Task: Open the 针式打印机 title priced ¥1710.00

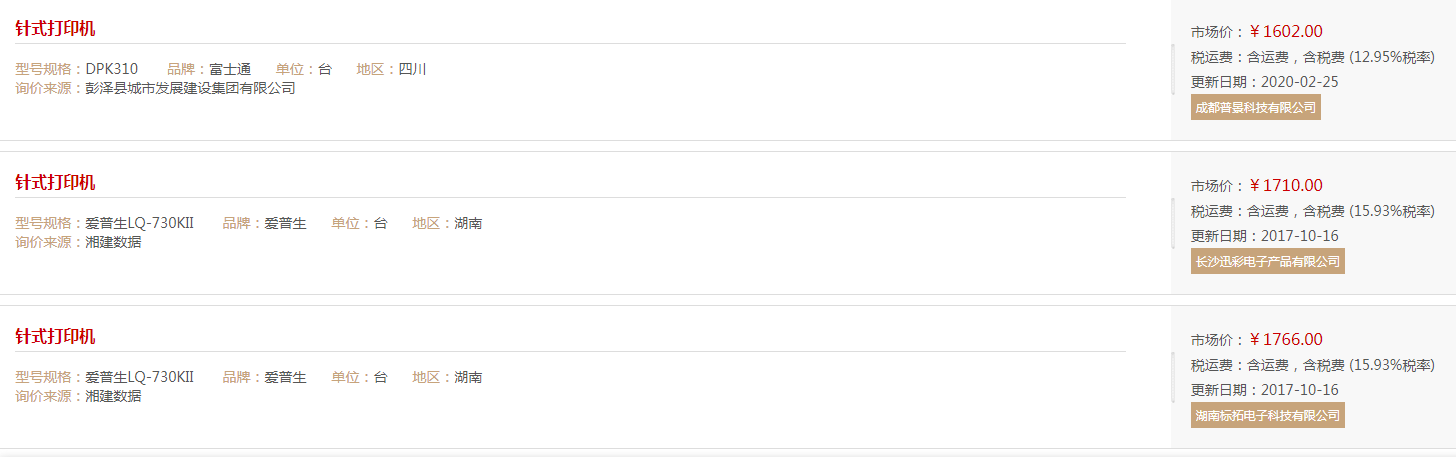Action: 55,182
